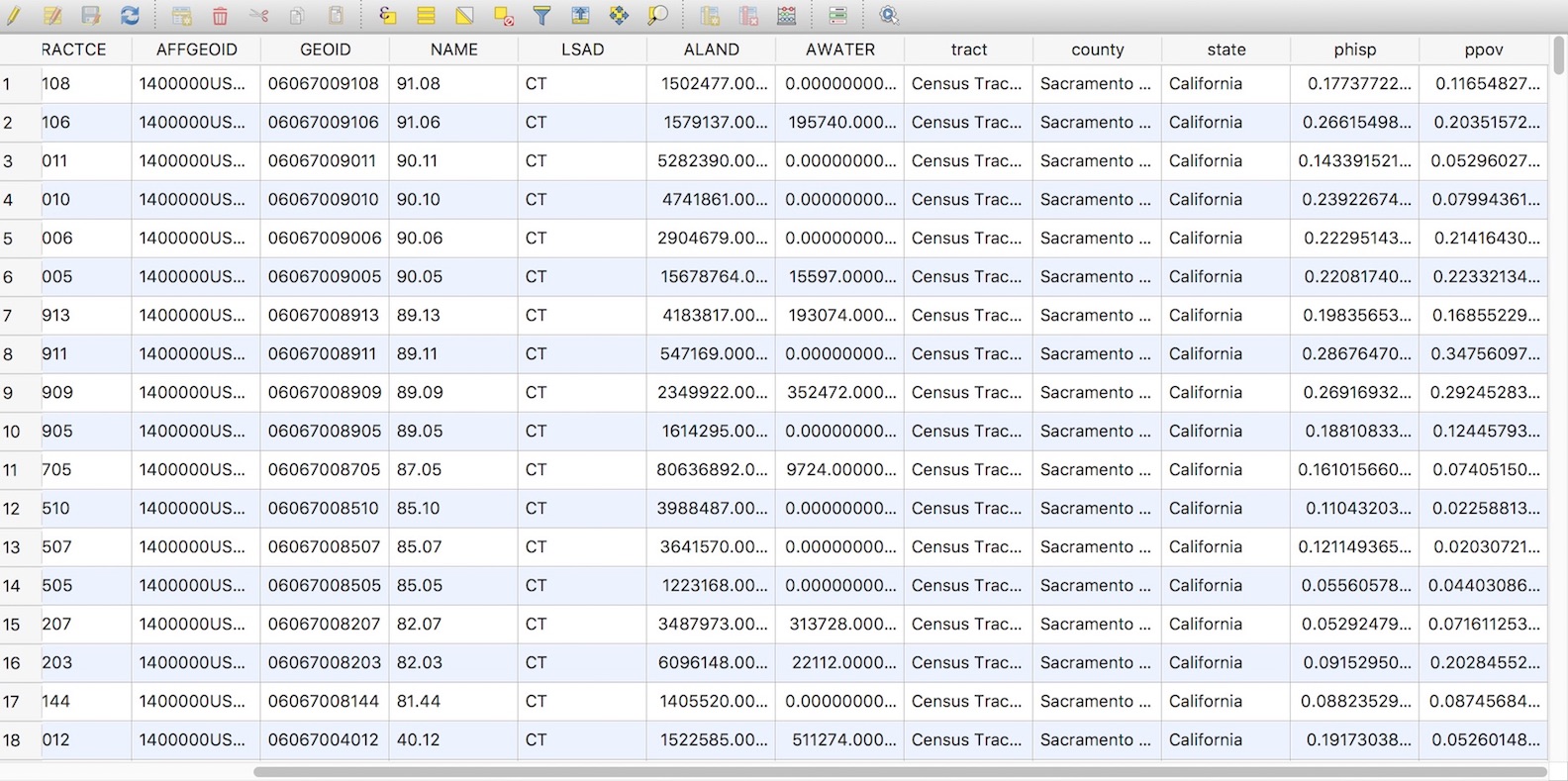The height and width of the screenshot is (781, 1568).
Task: Save edits with the floppy disk icon
Action: click(x=90, y=15)
